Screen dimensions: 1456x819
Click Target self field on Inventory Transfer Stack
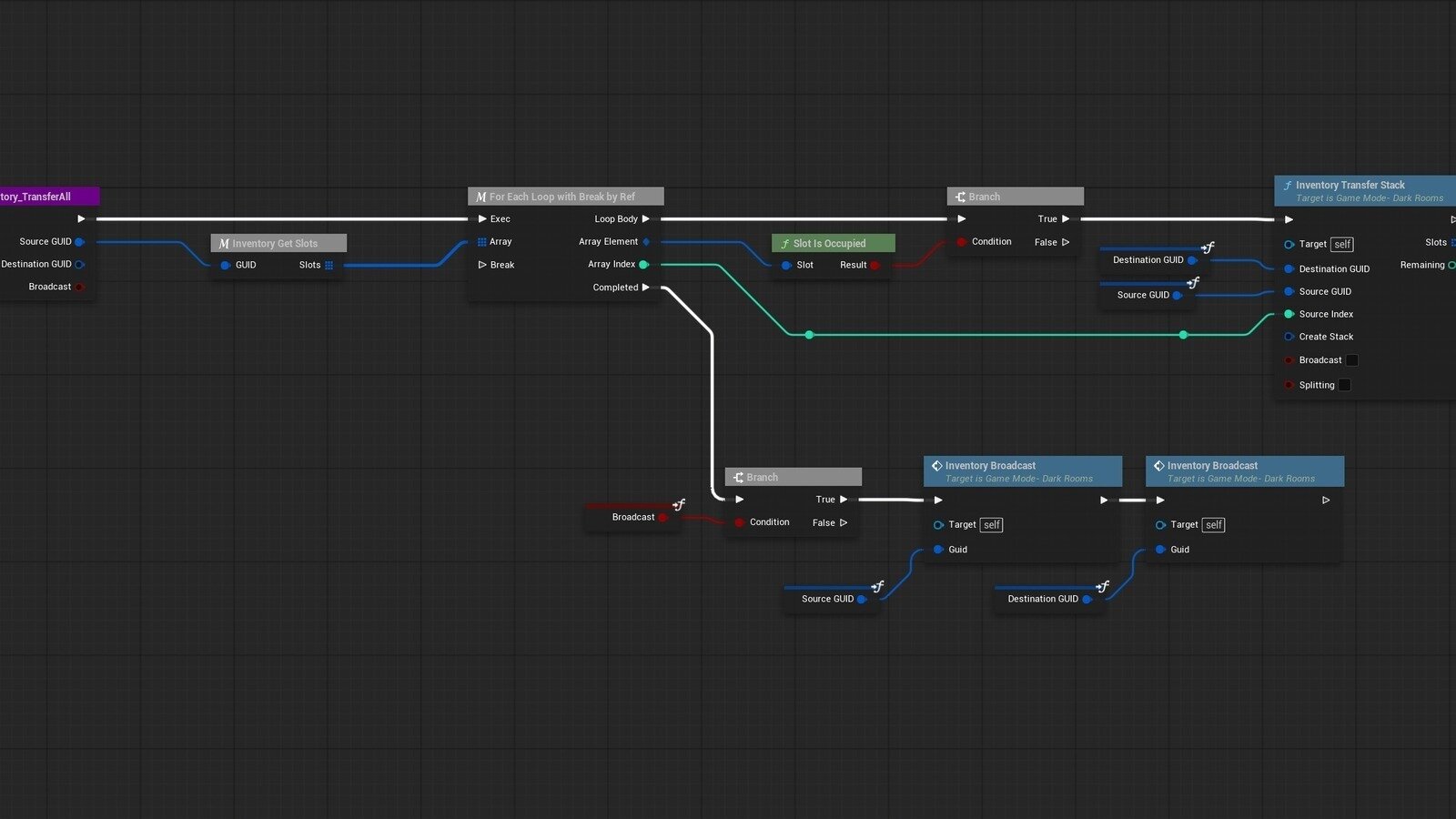point(1342,244)
